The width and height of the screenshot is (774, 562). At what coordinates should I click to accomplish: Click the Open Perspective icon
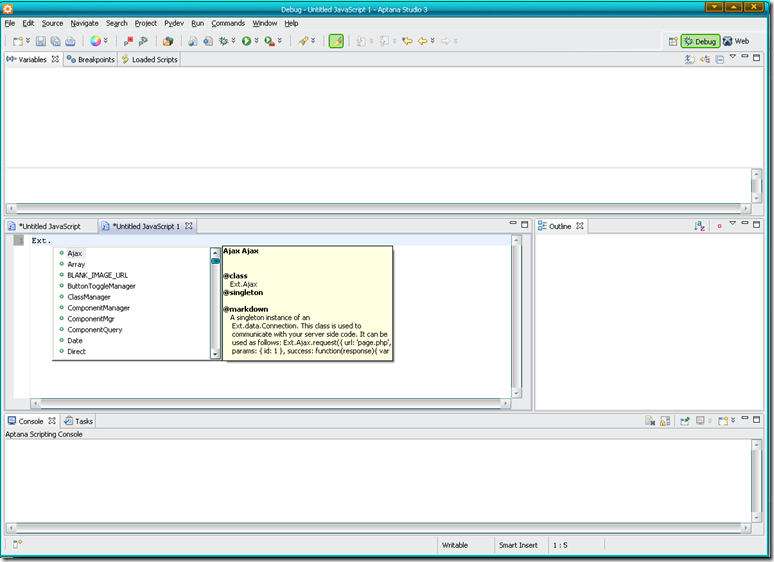click(672, 41)
